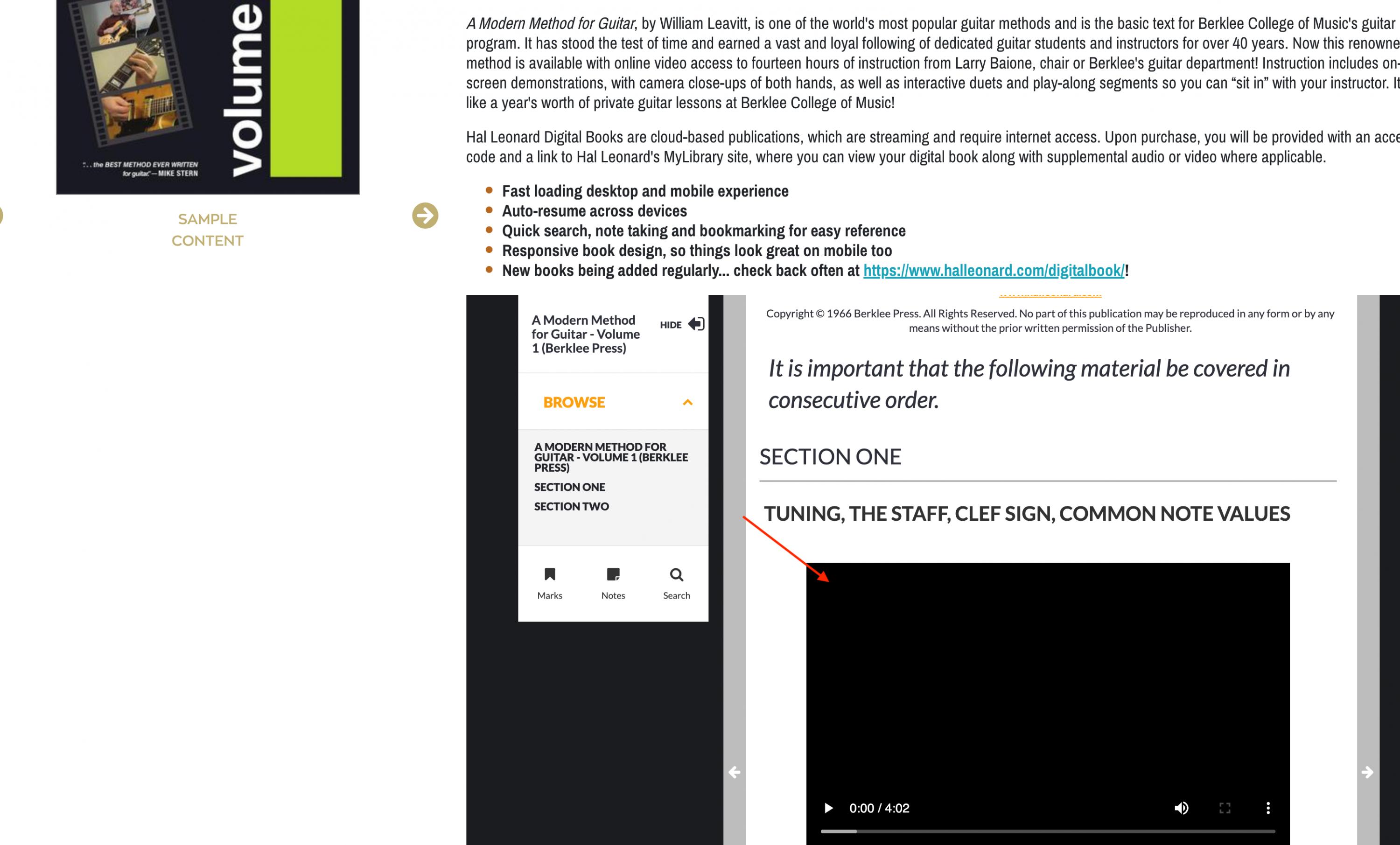Click the play button on the video
The width and height of the screenshot is (1400, 845).
(x=828, y=808)
